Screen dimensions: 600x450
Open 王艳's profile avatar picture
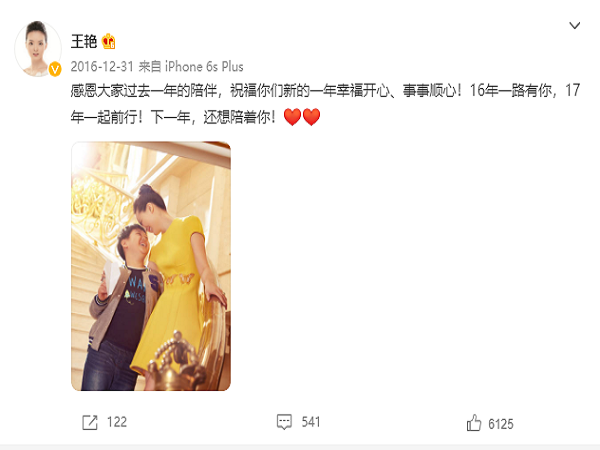point(38,49)
